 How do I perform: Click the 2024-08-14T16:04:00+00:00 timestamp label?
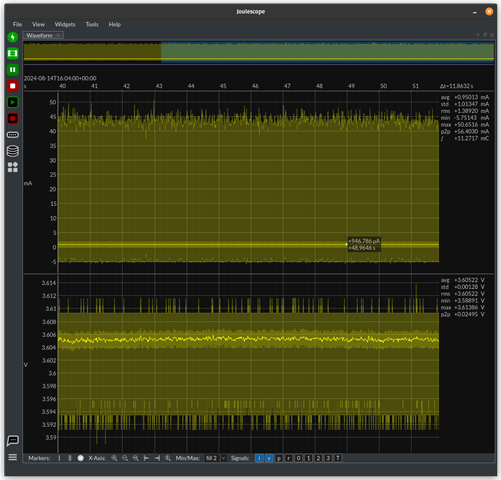pos(60,78)
